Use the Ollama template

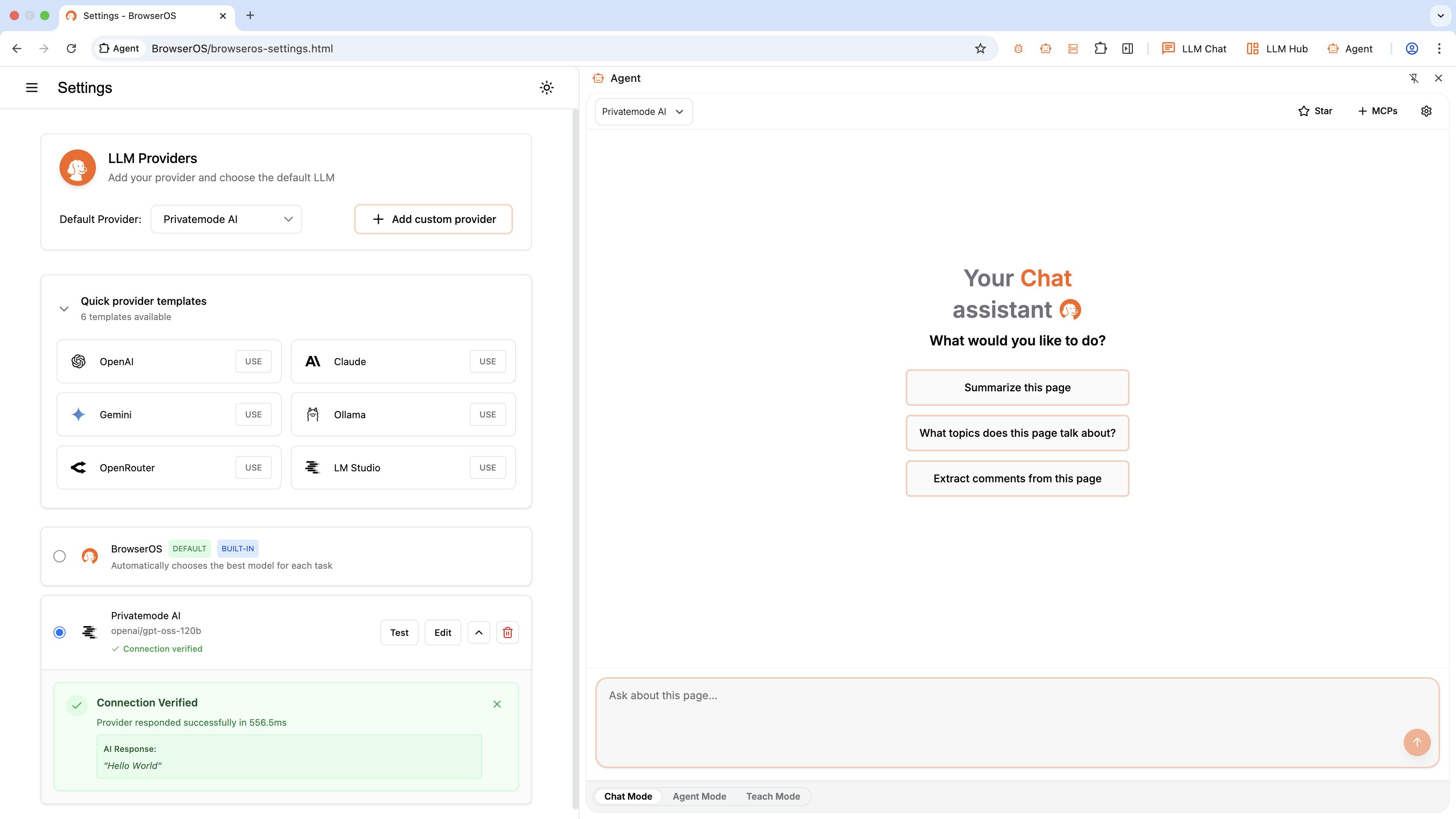(487, 414)
